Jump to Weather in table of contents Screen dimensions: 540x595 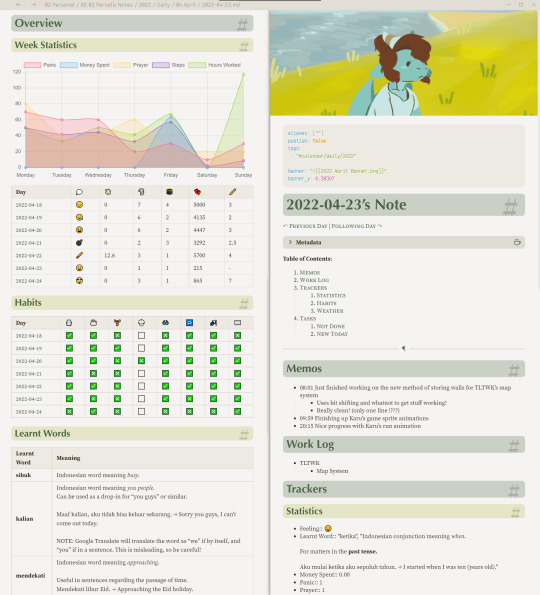[330, 311]
